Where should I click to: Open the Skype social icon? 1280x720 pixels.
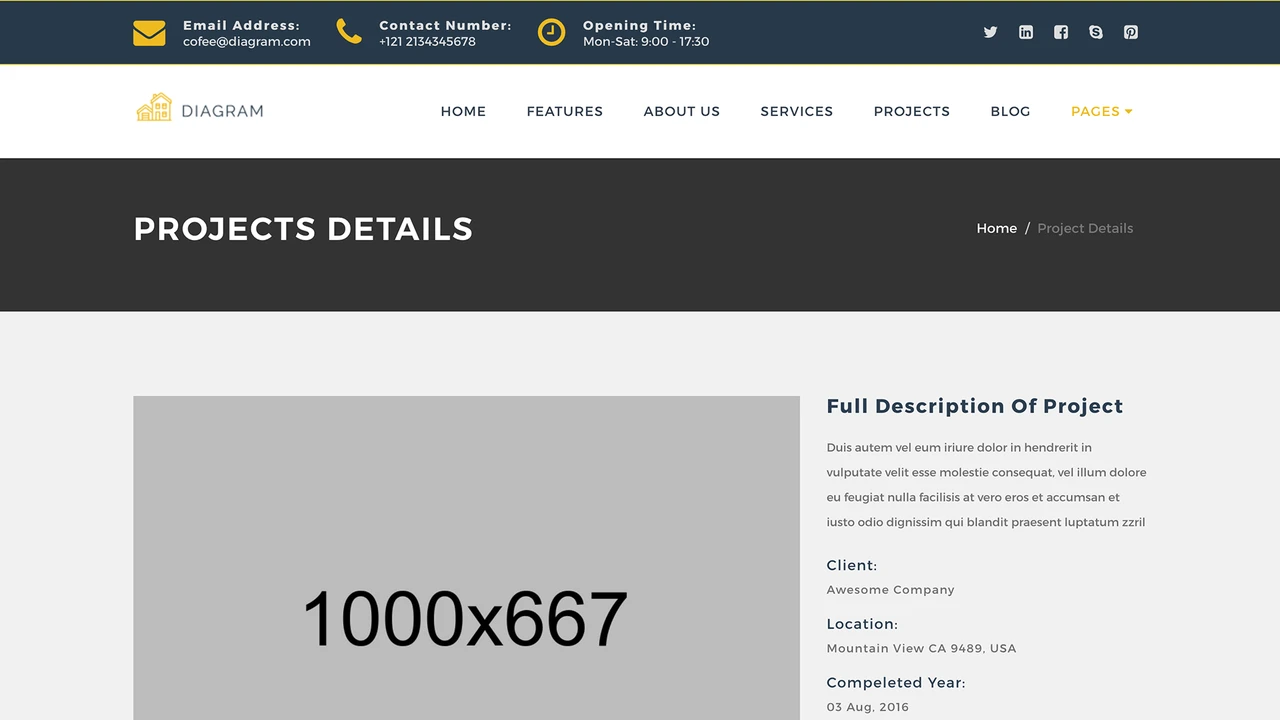click(x=1096, y=32)
